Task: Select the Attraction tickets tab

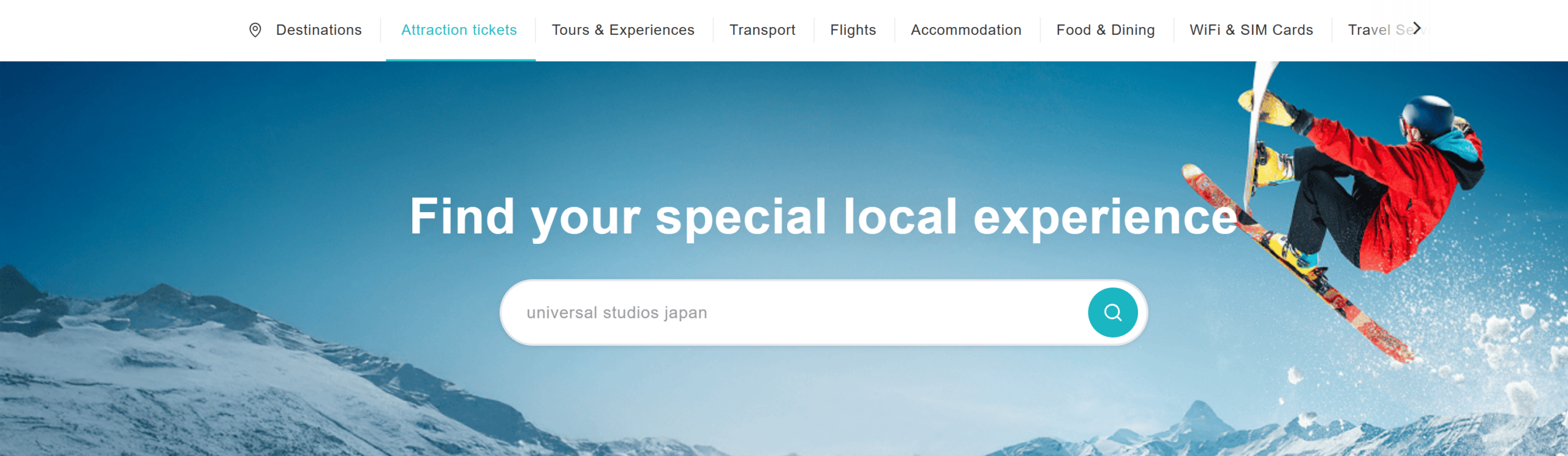Action: coord(459,30)
